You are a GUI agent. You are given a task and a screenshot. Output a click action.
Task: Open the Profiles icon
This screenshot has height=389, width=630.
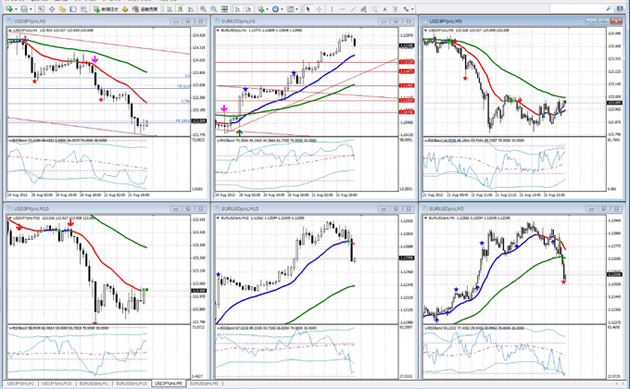point(24,9)
